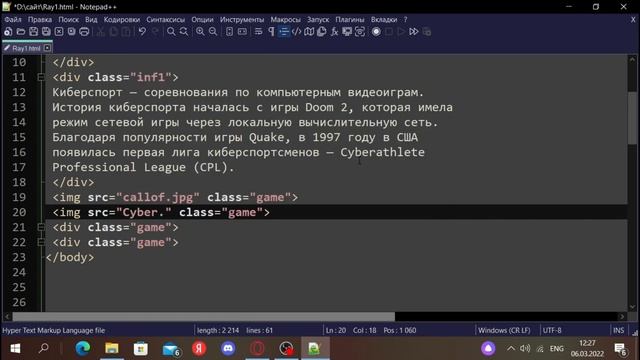Collapse the fold marker on line 22

coord(41,242)
